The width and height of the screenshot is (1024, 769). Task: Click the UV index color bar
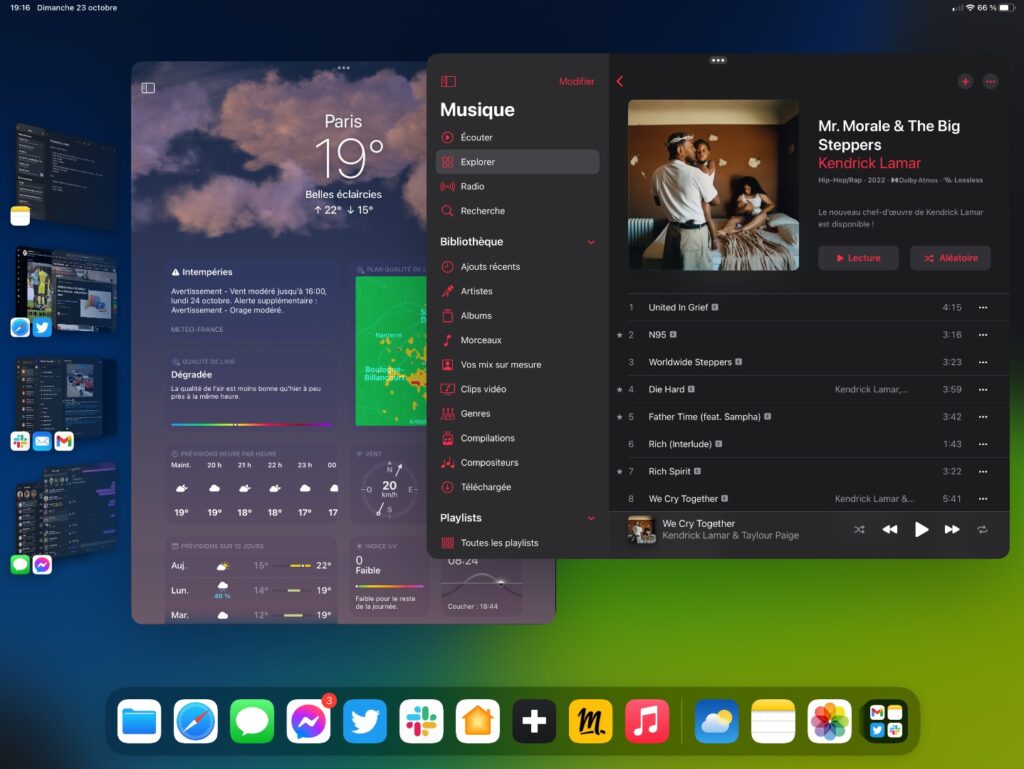pos(389,586)
